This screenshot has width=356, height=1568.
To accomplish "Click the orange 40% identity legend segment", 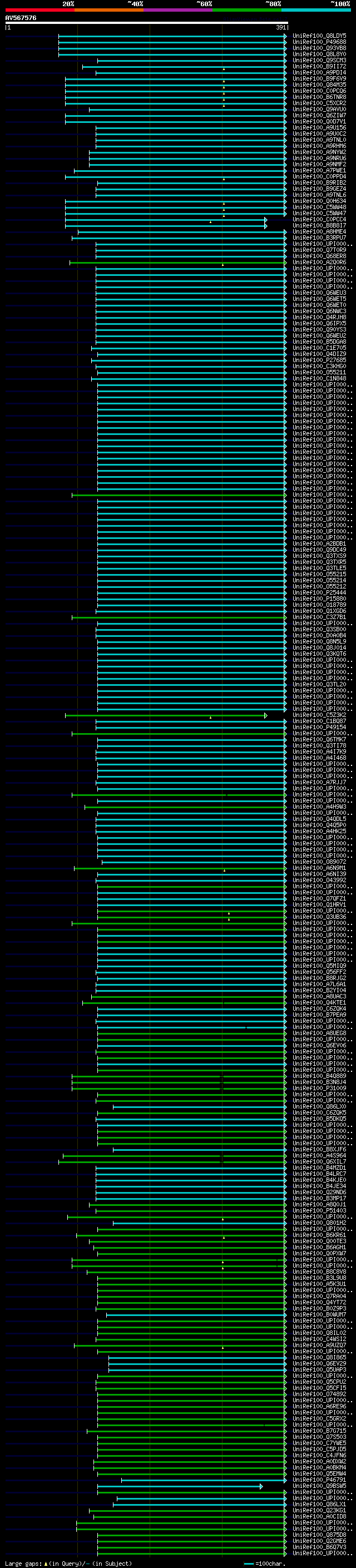I will click(109, 10).
